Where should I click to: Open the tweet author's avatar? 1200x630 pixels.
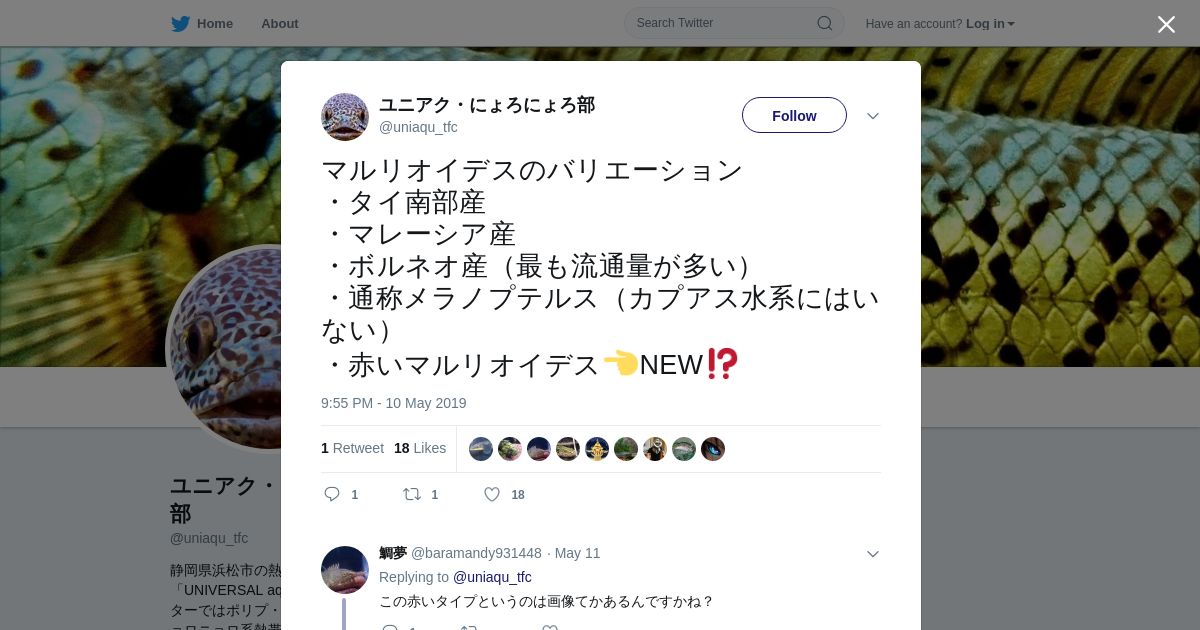(x=345, y=117)
